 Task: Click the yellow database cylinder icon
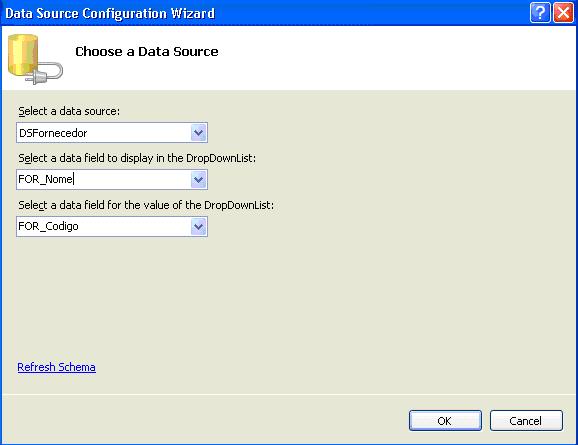(x=23, y=54)
